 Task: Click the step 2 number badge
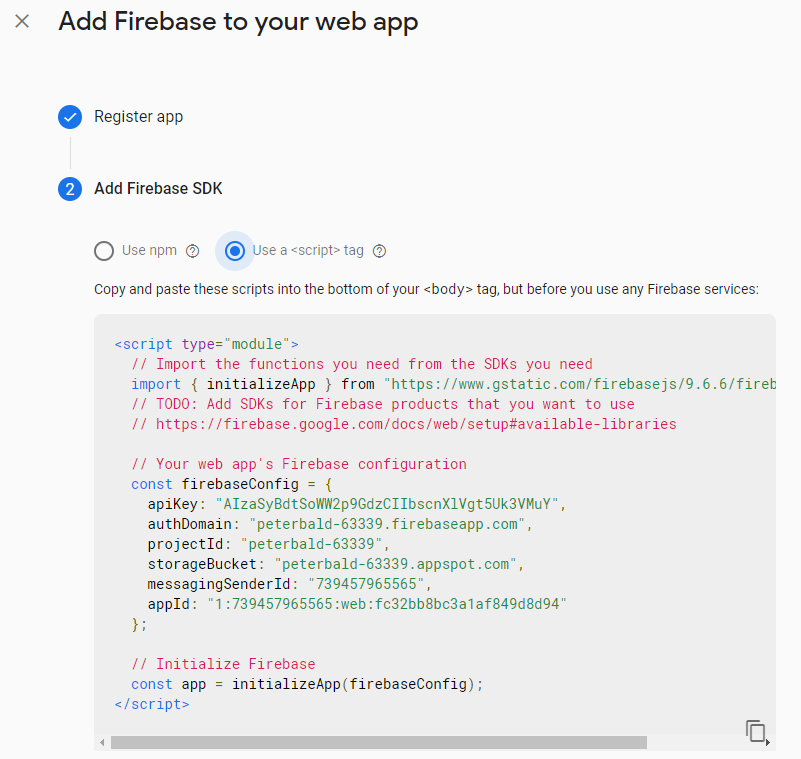pyautogui.click(x=70, y=189)
